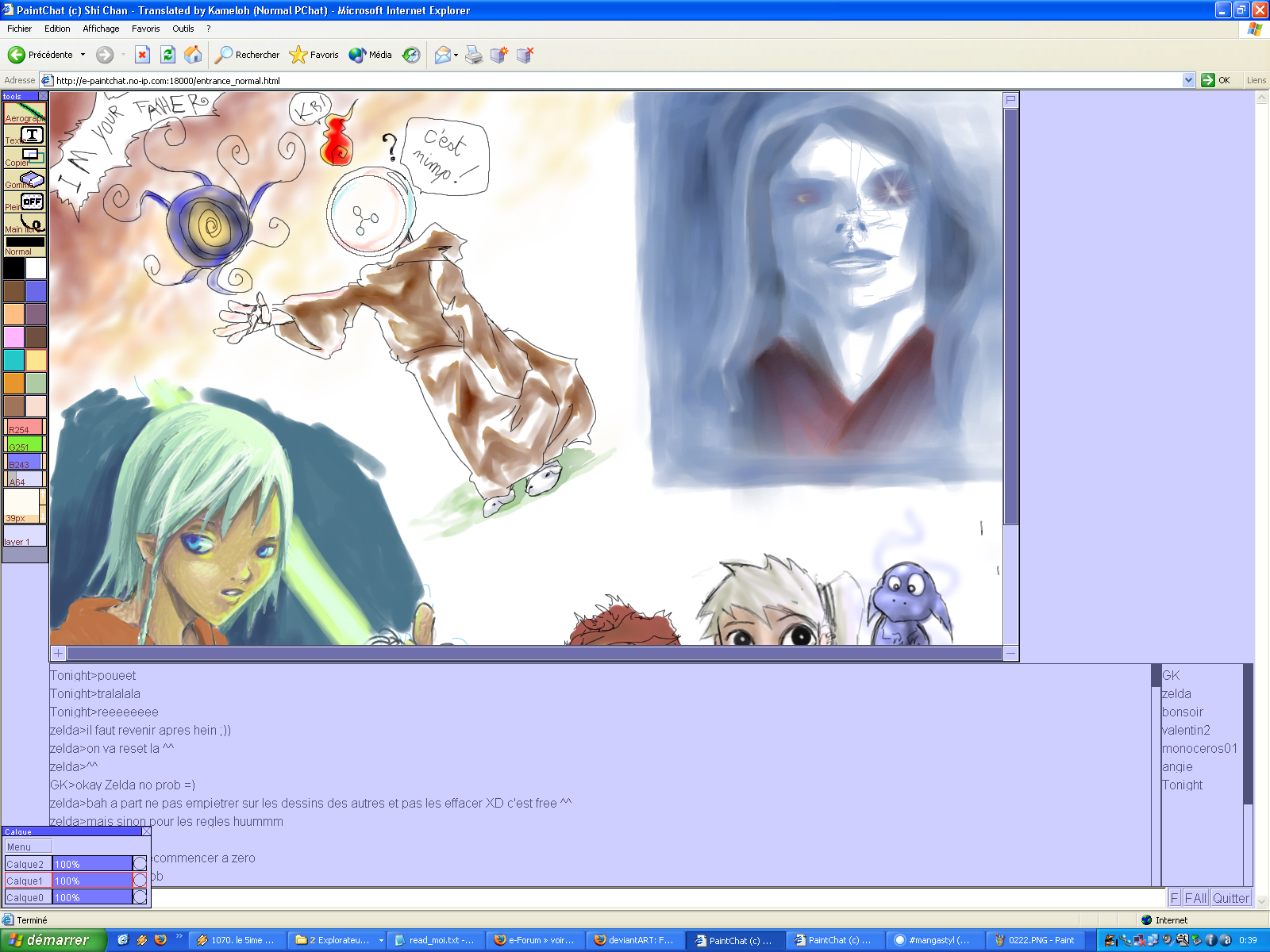
Task: Pick the black color swatch
Action: point(13,268)
